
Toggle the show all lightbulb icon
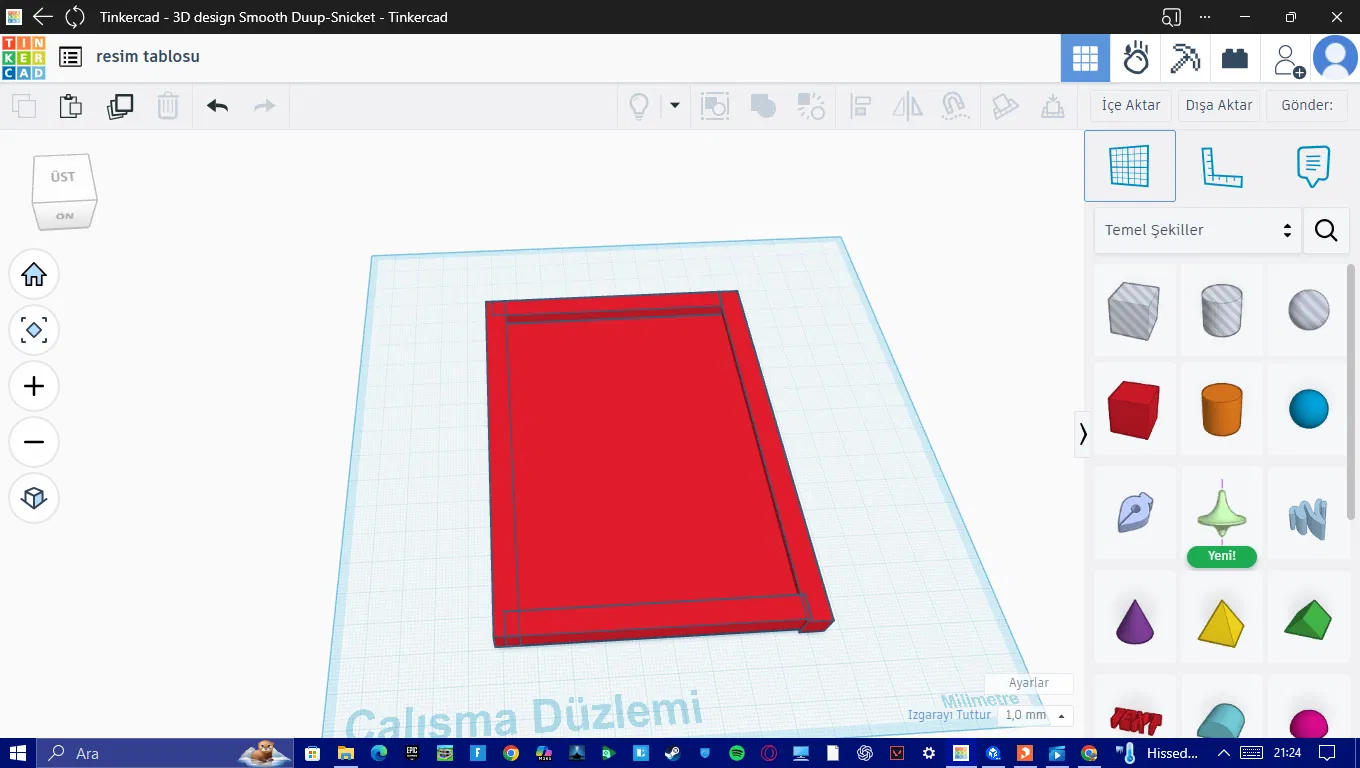tap(638, 106)
